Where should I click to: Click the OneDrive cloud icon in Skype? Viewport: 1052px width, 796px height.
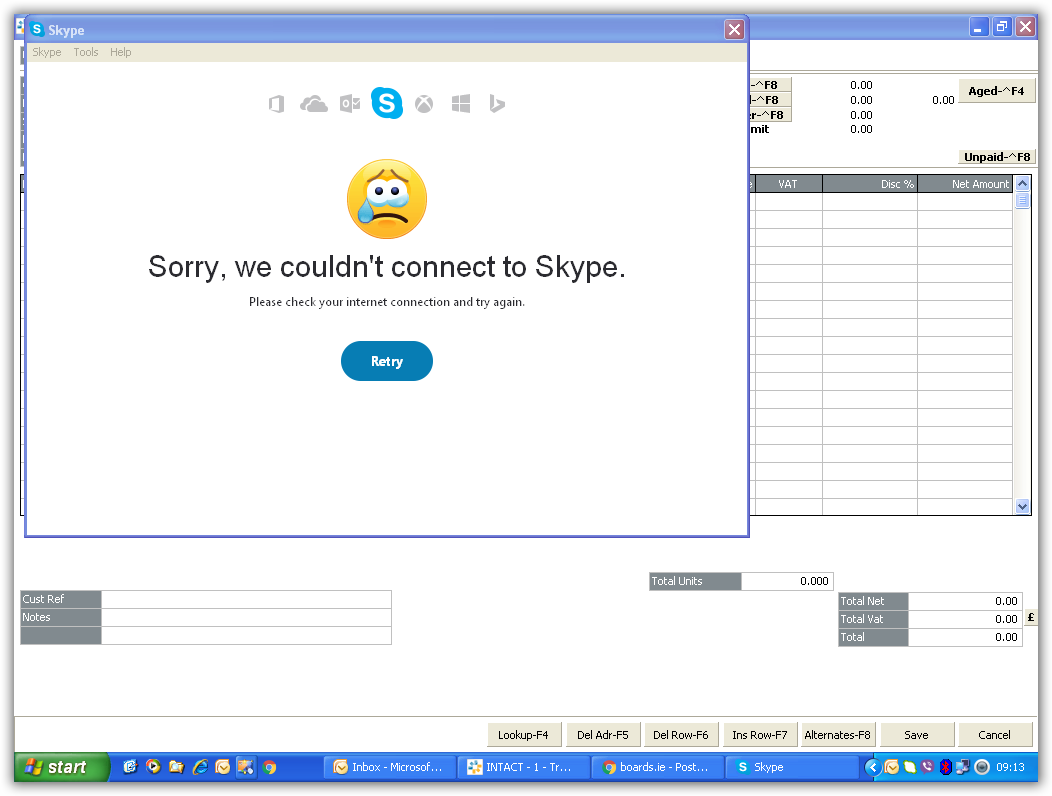[313, 104]
